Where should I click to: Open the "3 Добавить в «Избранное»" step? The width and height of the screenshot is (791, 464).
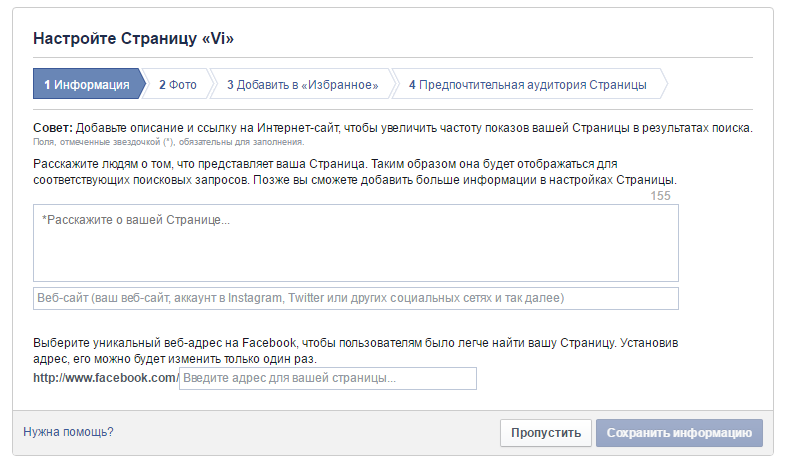pos(302,85)
